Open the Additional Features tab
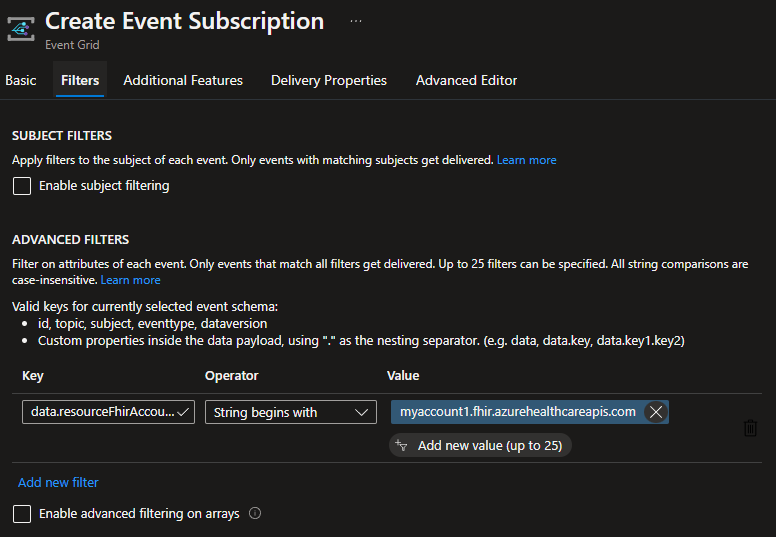Viewport: 776px width, 537px height. pos(183,80)
